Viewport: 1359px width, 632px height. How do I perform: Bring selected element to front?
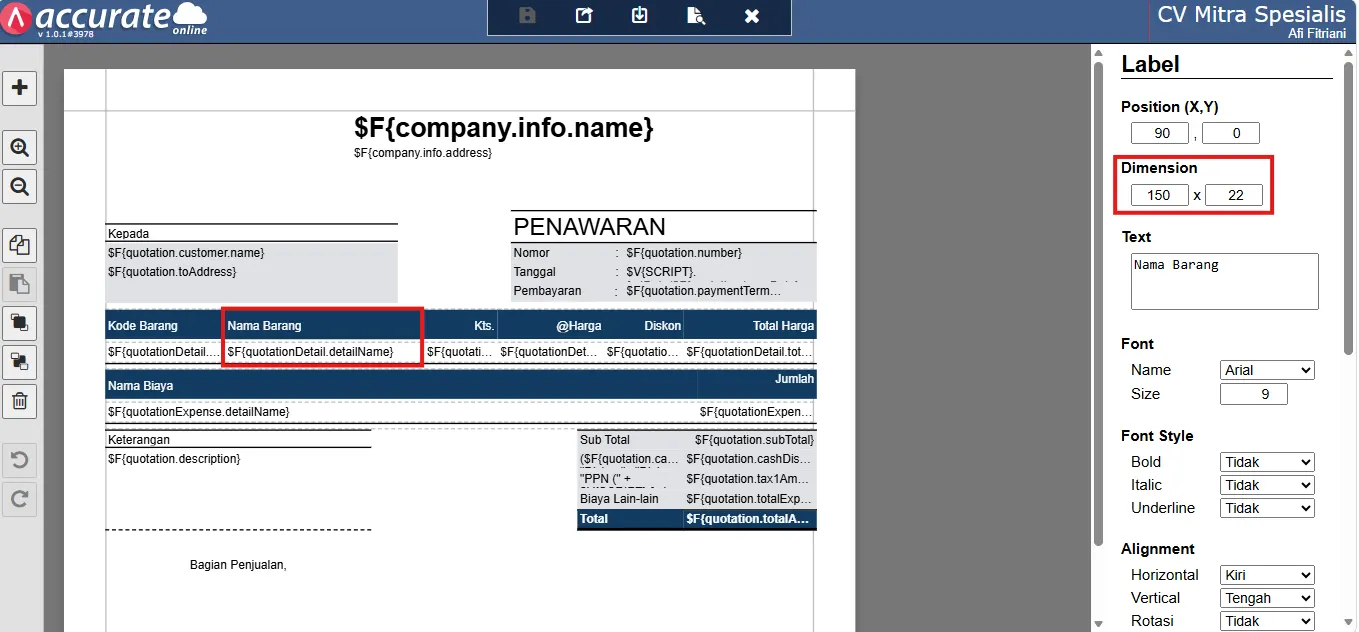(x=19, y=323)
